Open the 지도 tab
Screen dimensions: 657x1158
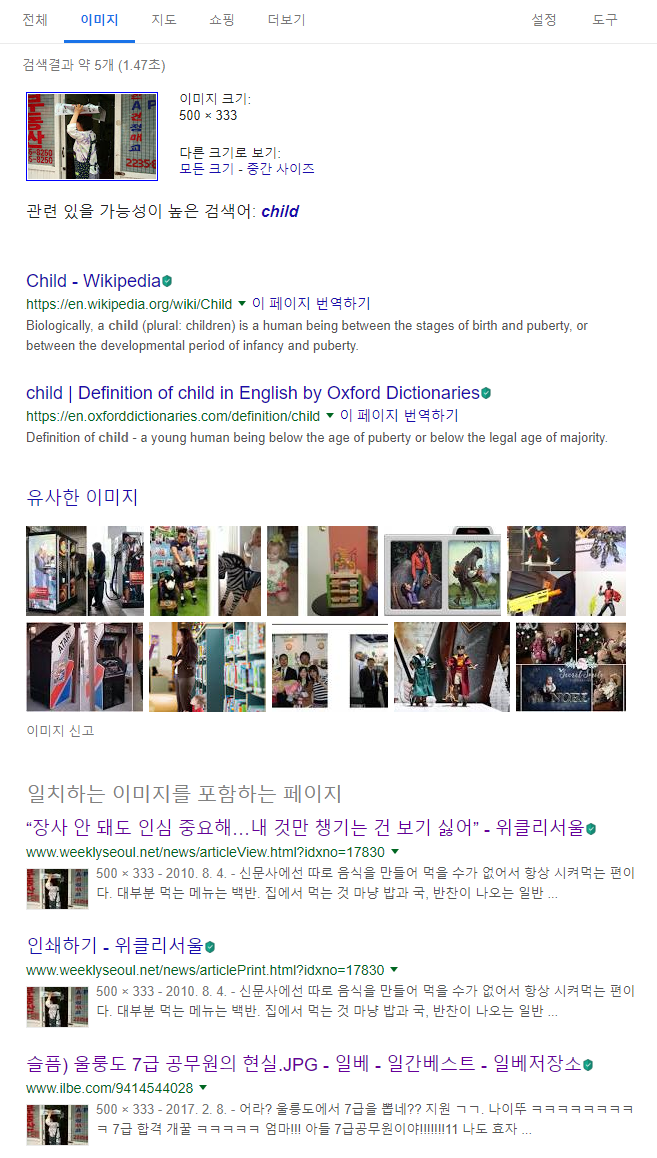click(x=164, y=20)
